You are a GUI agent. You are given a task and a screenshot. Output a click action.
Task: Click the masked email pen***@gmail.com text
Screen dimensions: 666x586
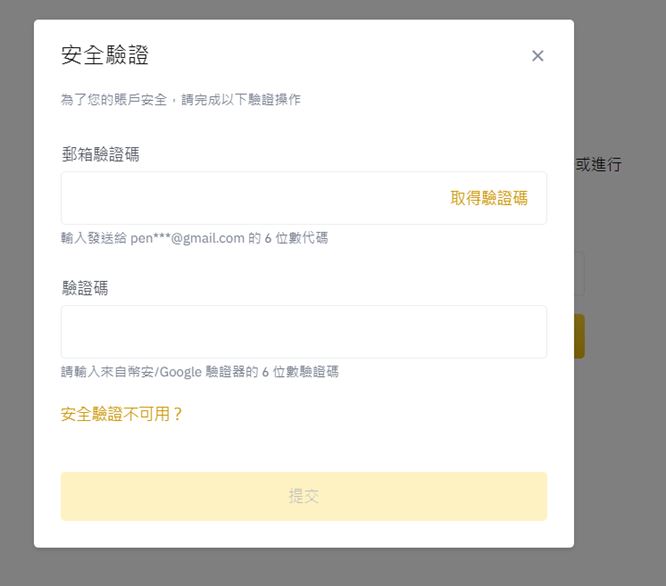187,238
